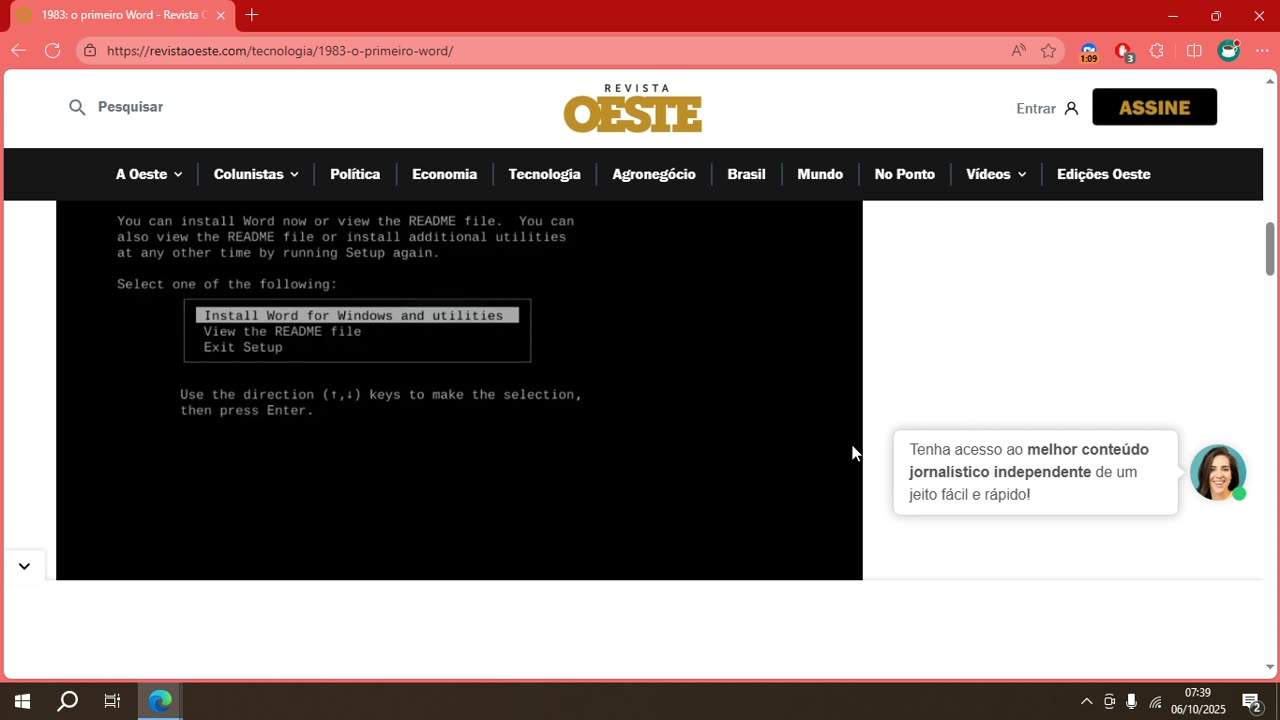Open a new tab with plus icon
The width and height of the screenshot is (1280, 720).
pos(252,15)
